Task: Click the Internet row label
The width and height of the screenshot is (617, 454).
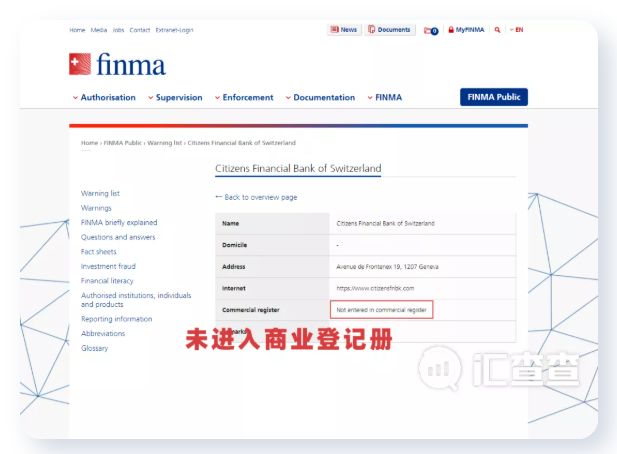Action: tap(234, 288)
